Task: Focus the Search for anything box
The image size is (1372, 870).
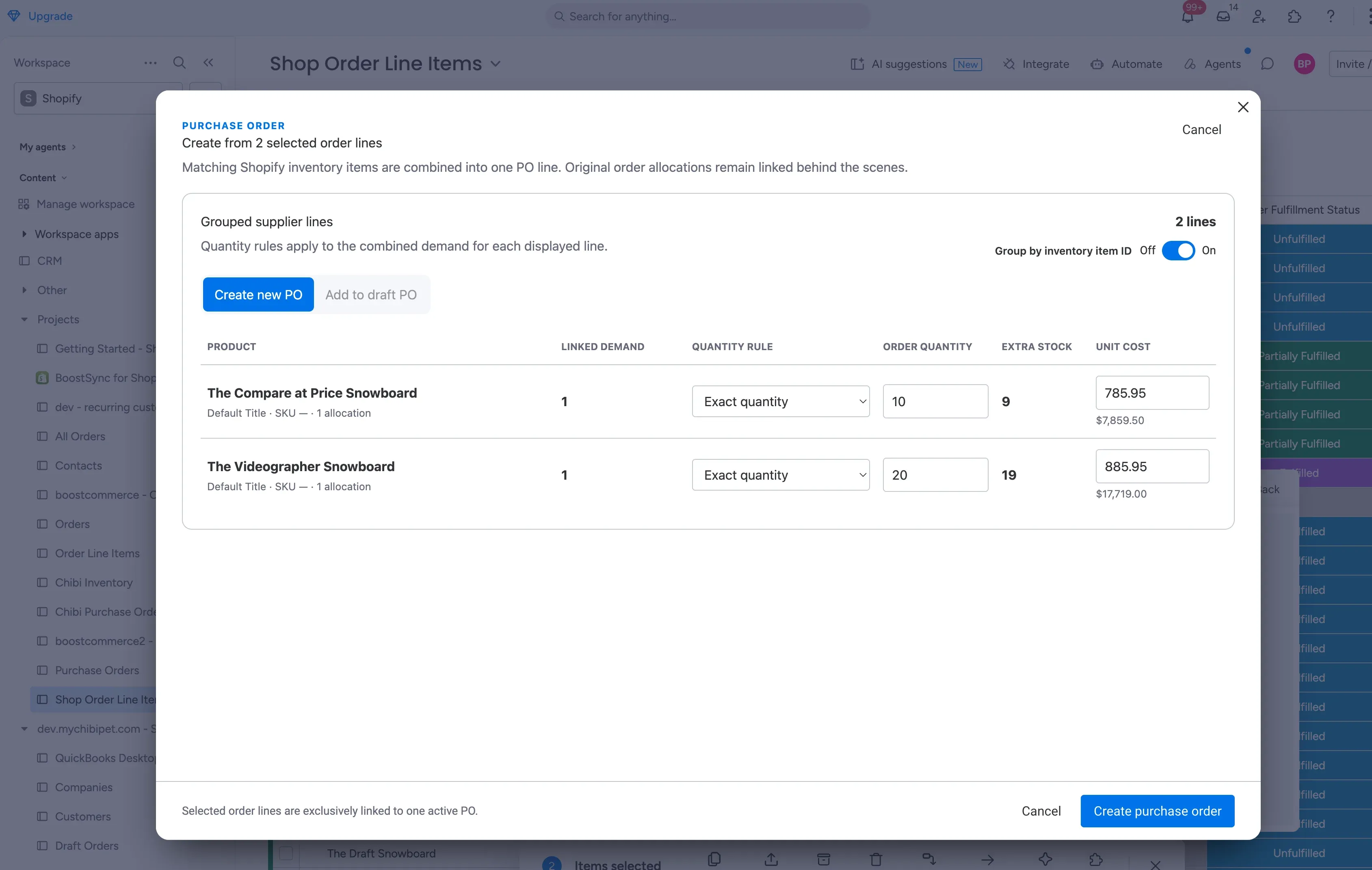Action: (708, 17)
